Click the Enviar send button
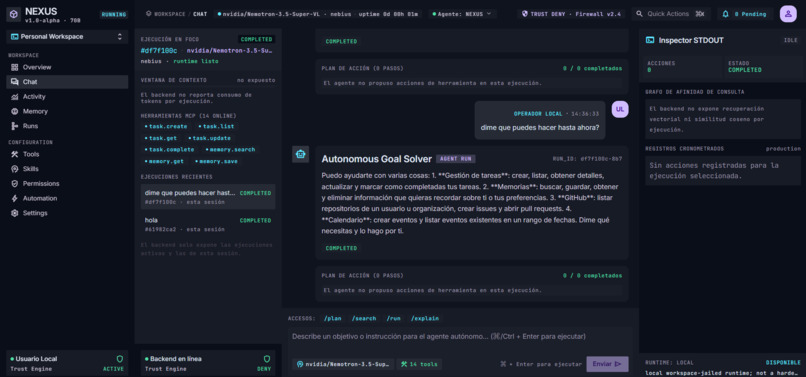The width and height of the screenshot is (806, 377). (x=607, y=364)
